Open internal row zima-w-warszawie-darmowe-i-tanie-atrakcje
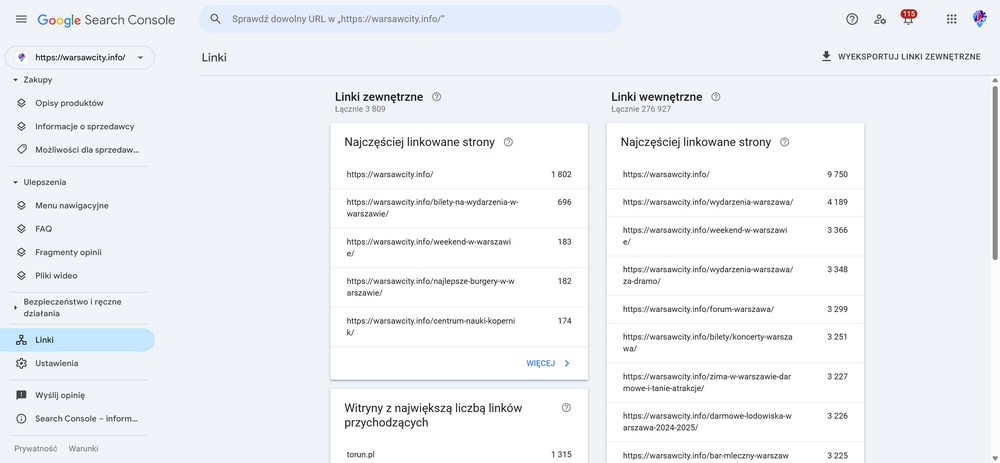1000x463 pixels. coord(735,382)
